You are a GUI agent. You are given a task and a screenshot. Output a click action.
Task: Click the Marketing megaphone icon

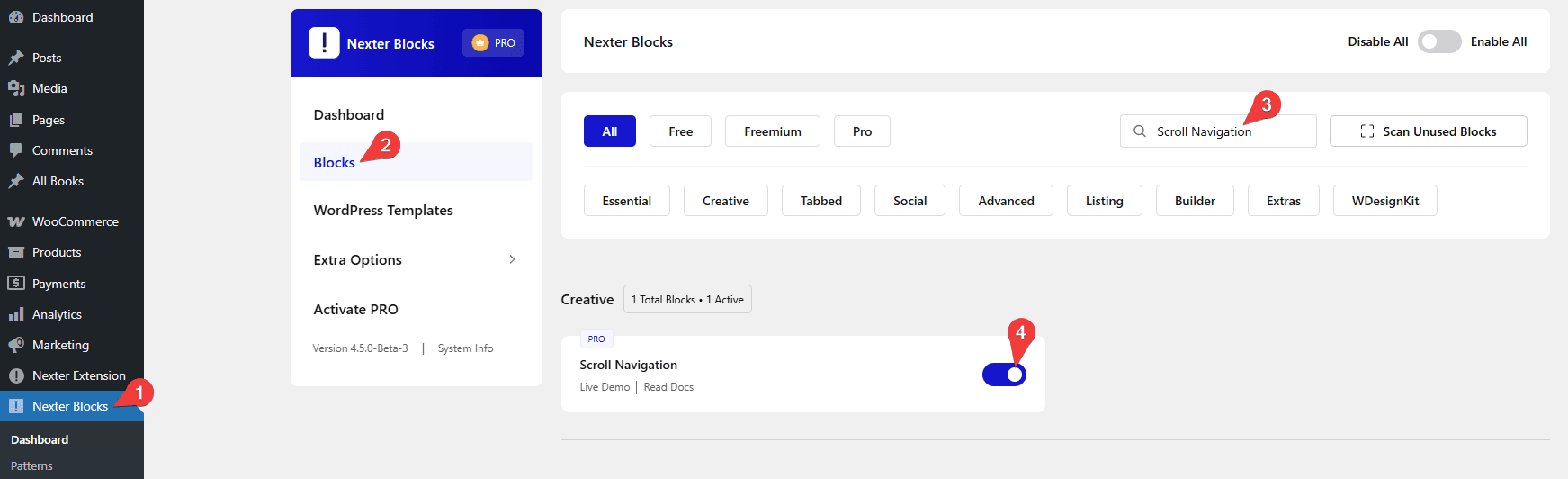16,345
